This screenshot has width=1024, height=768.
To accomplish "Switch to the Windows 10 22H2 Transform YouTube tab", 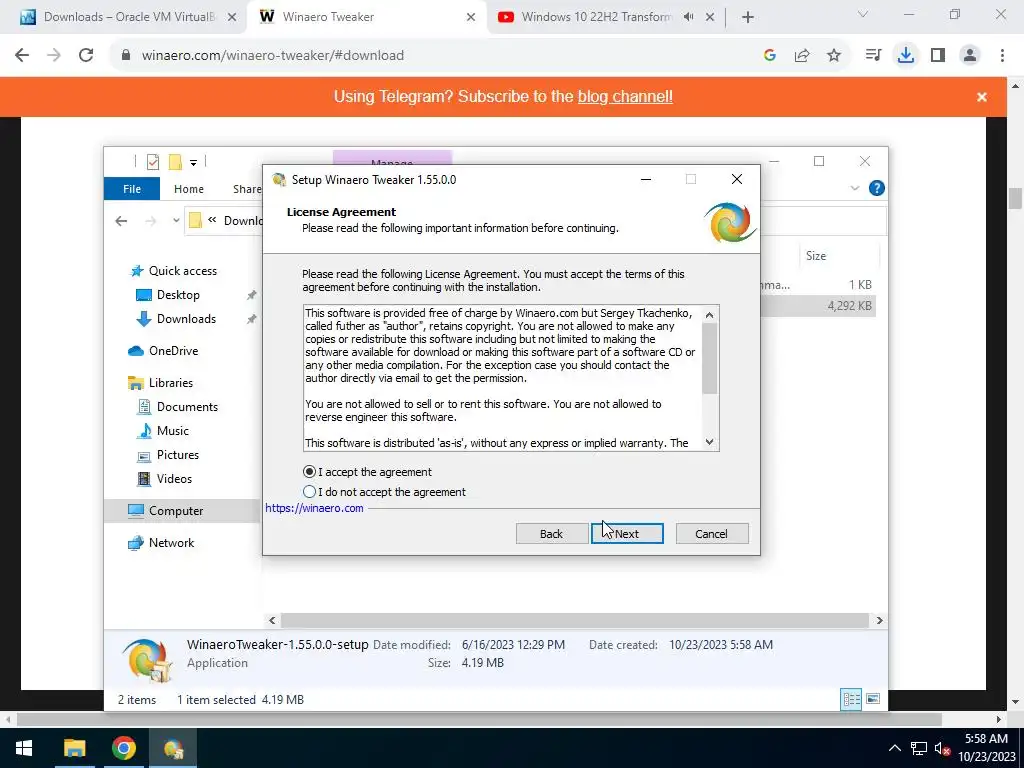I will coord(596,17).
